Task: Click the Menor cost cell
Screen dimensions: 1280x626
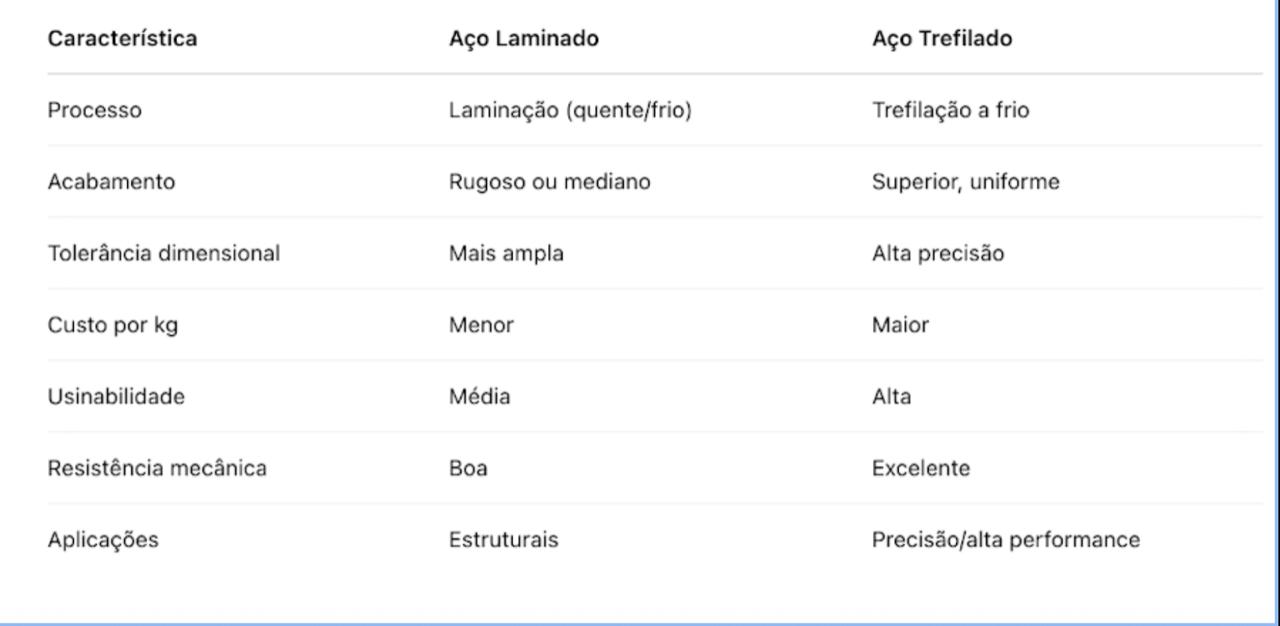Action: click(482, 326)
